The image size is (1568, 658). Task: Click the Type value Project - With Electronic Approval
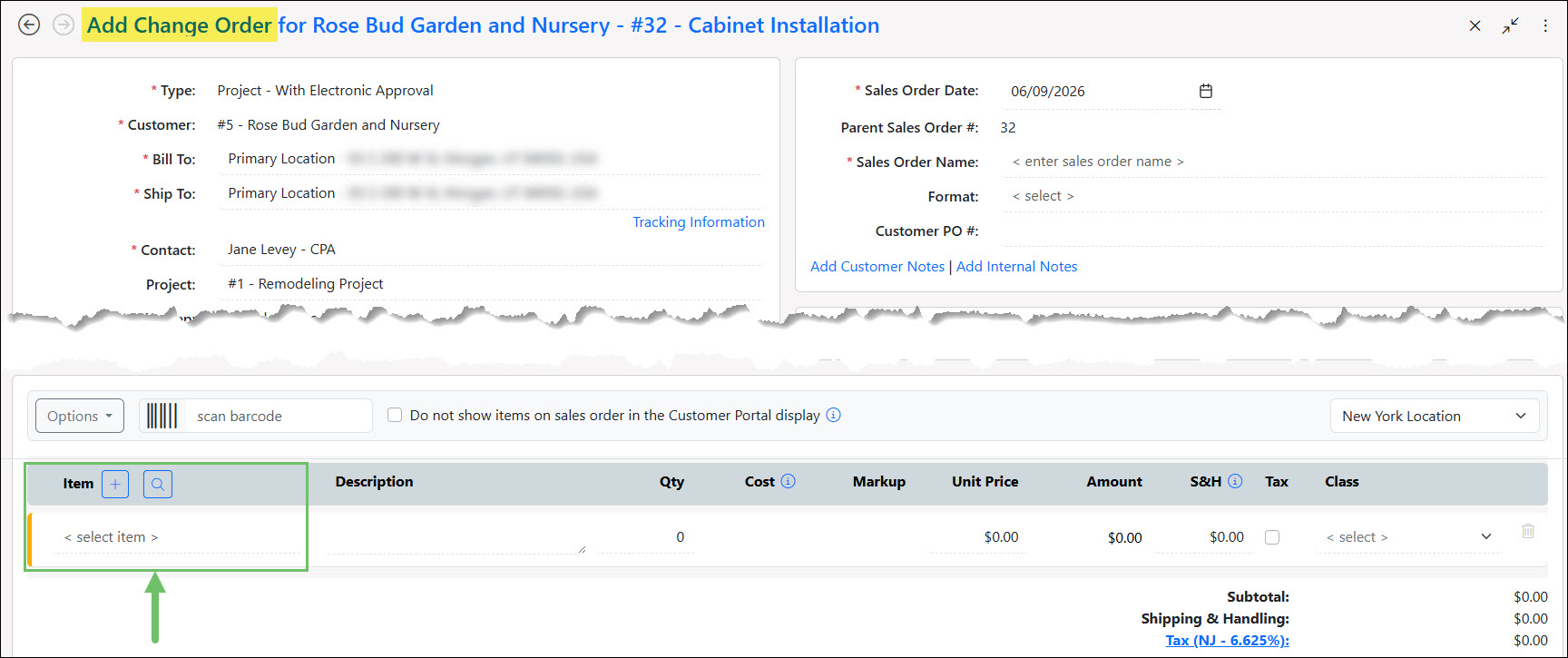click(x=325, y=91)
